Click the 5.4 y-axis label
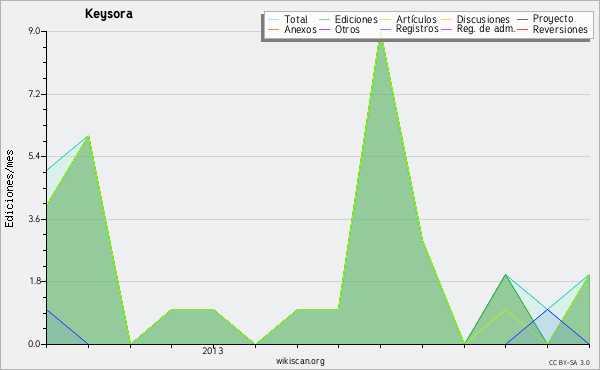The height and width of the screenshot is (370, 600). pyautogui.click(x=34, y=156)
